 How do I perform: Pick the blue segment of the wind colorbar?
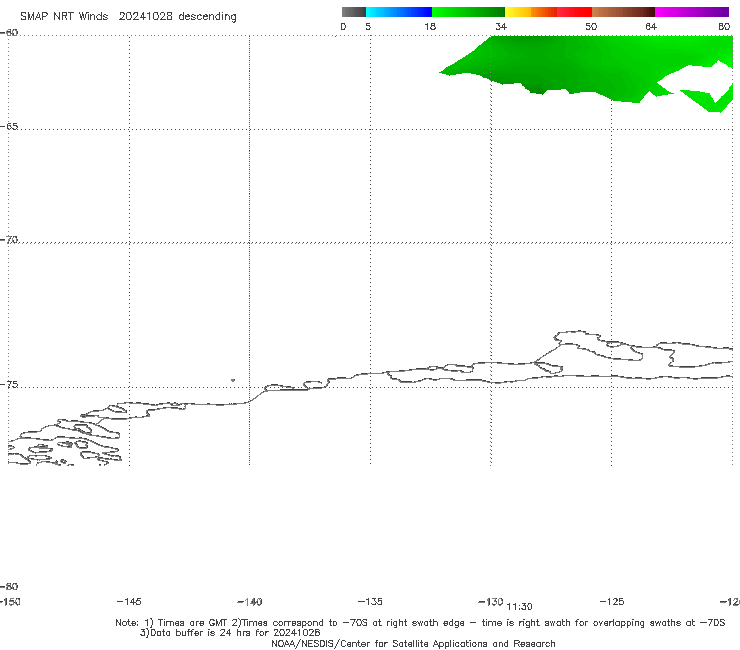[x=399, y=12]
